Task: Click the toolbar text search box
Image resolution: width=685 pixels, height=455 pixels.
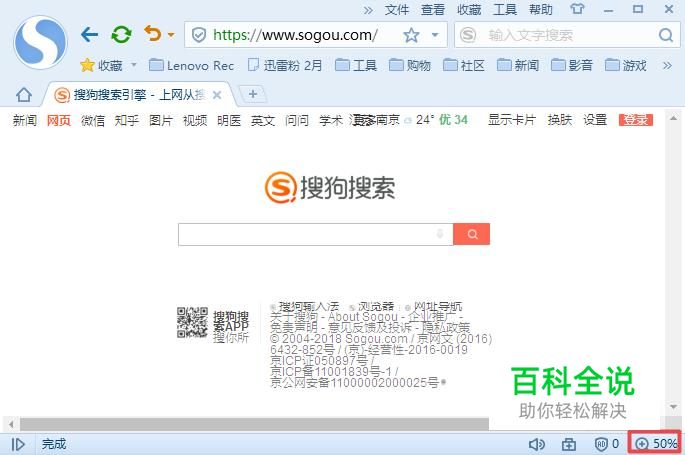Action: click(x=567, y=35)
